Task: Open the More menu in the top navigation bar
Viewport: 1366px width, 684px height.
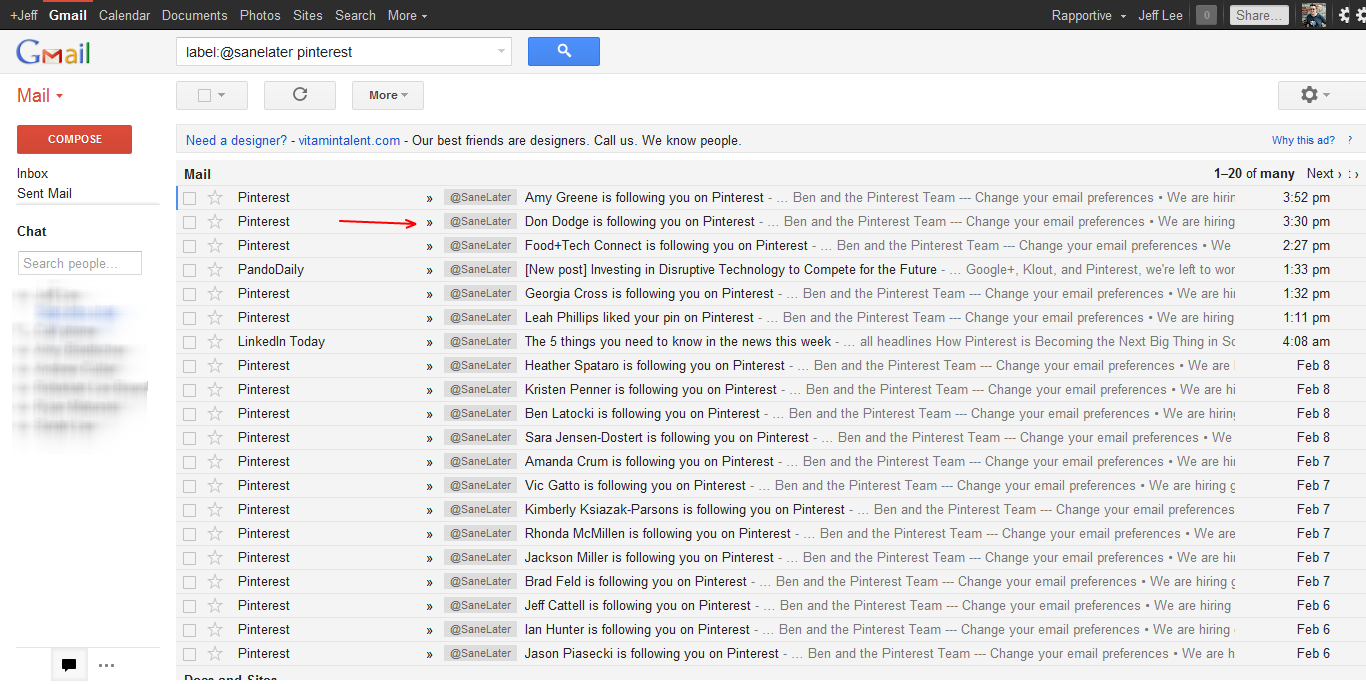Action: (x=407, y=15)
